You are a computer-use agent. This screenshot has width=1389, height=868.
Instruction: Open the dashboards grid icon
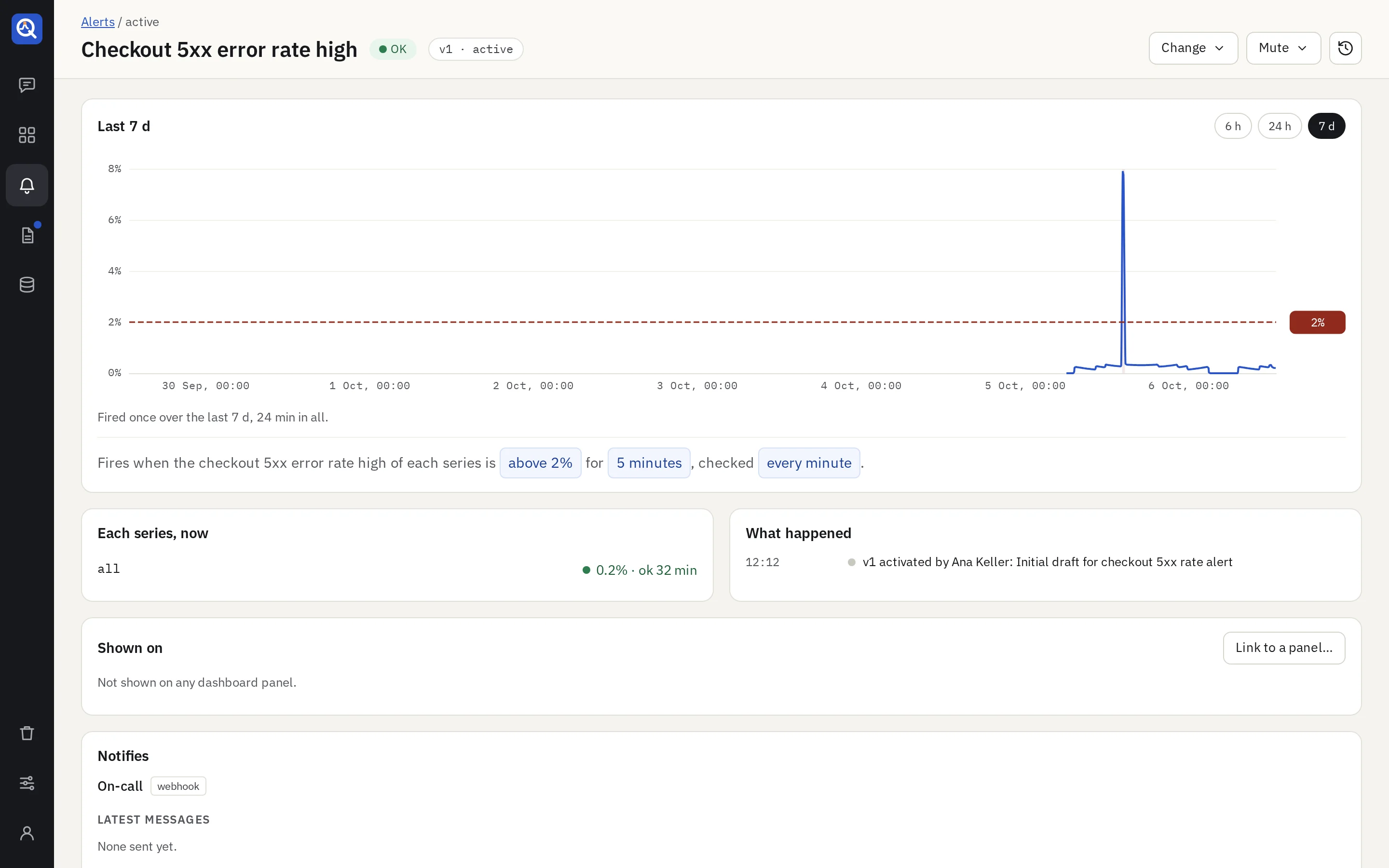point(27,135)
